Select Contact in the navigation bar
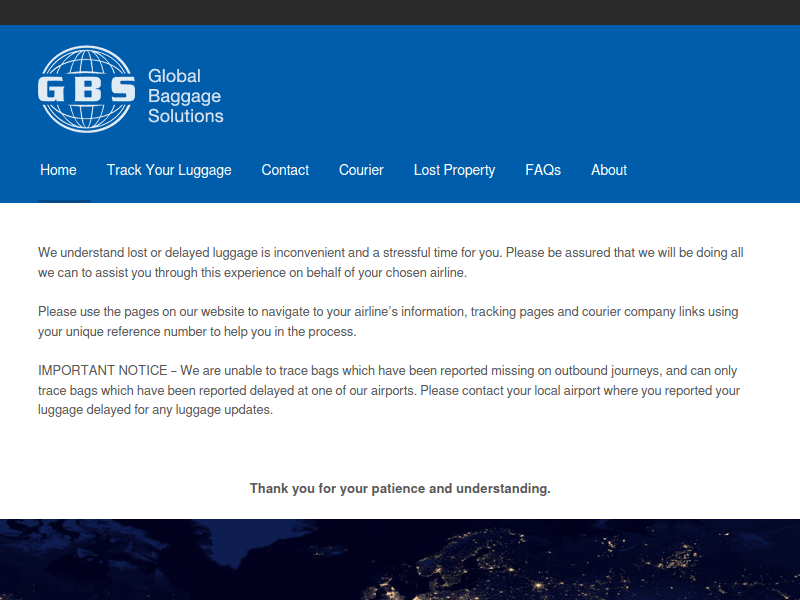Viewport: 800px width, 600px height. tap(285, 170)
